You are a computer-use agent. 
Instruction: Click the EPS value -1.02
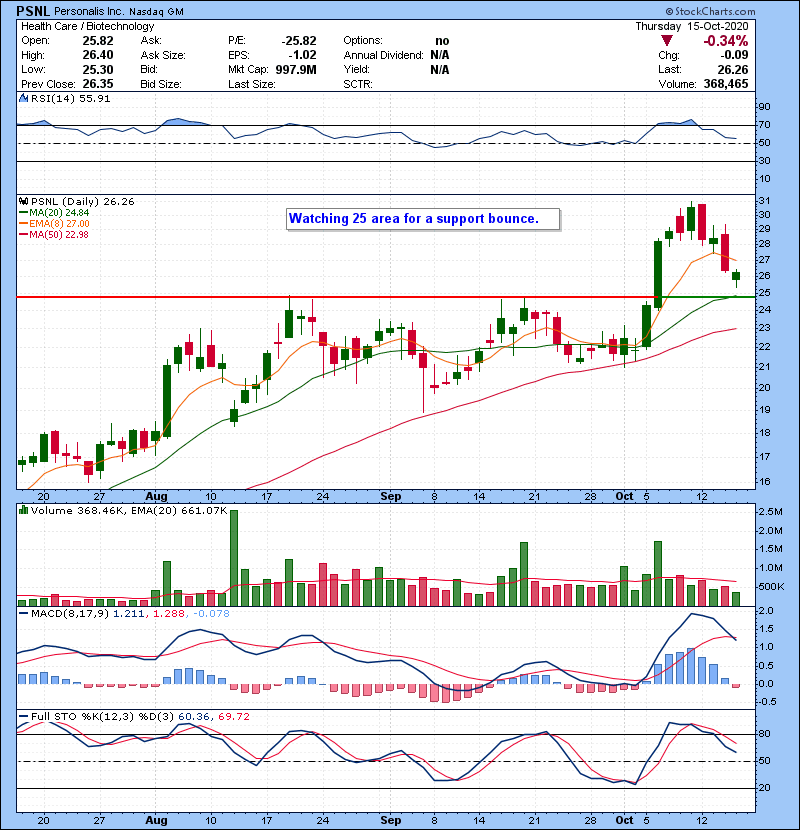pos(302,55)
